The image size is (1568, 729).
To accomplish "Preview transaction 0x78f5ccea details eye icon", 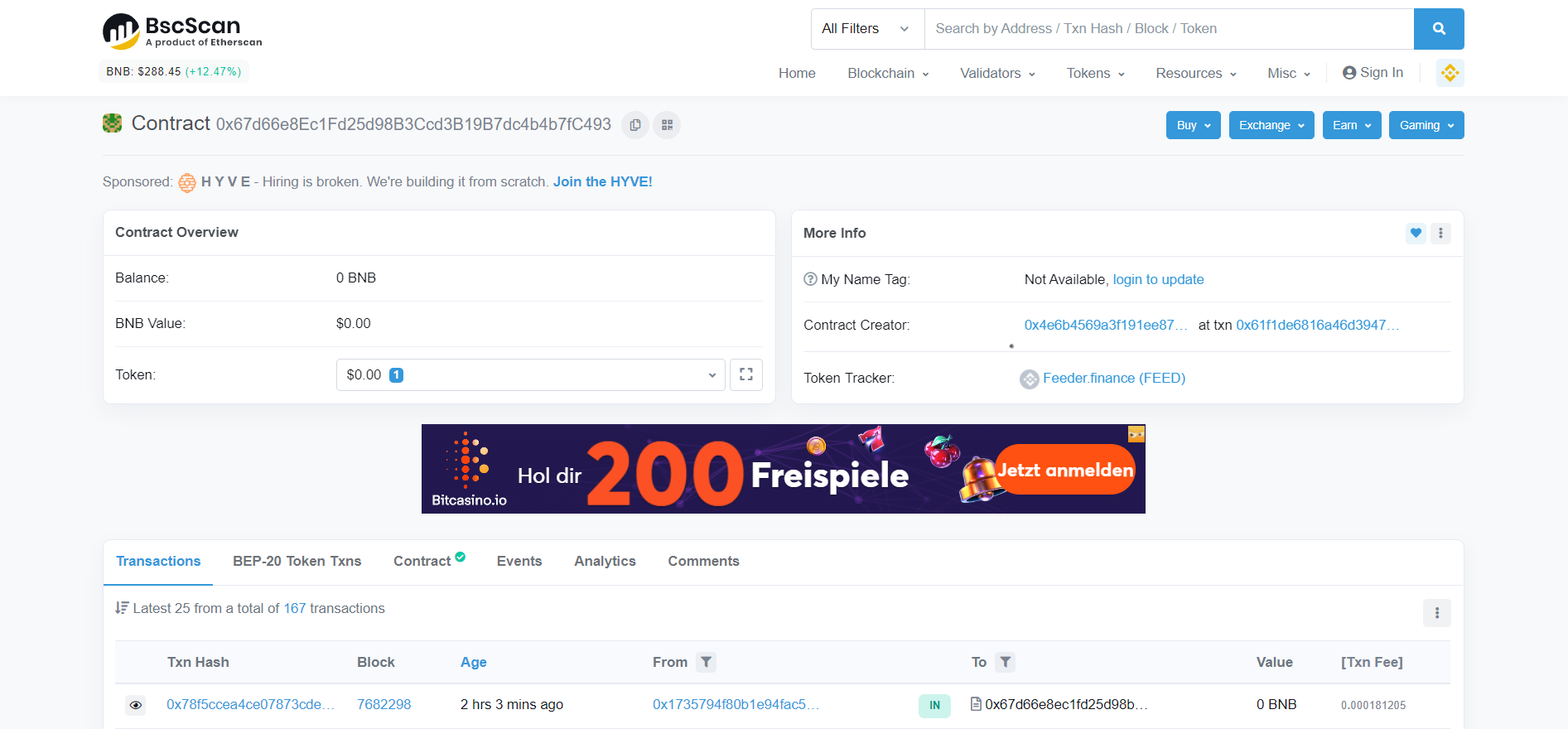I will coord(136,705).
